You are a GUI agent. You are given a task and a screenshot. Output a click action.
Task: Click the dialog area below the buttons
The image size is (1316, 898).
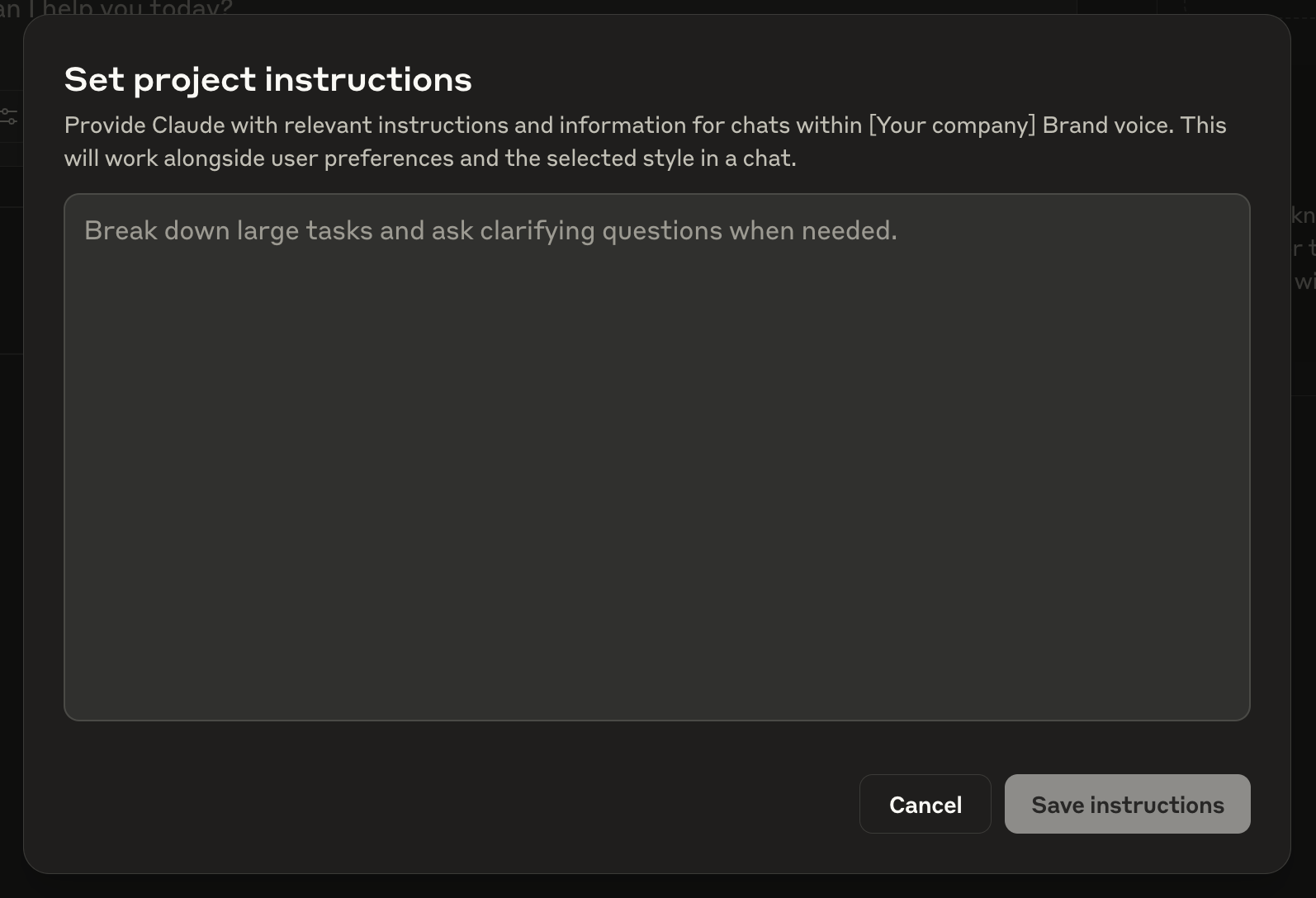click(657, 854)
